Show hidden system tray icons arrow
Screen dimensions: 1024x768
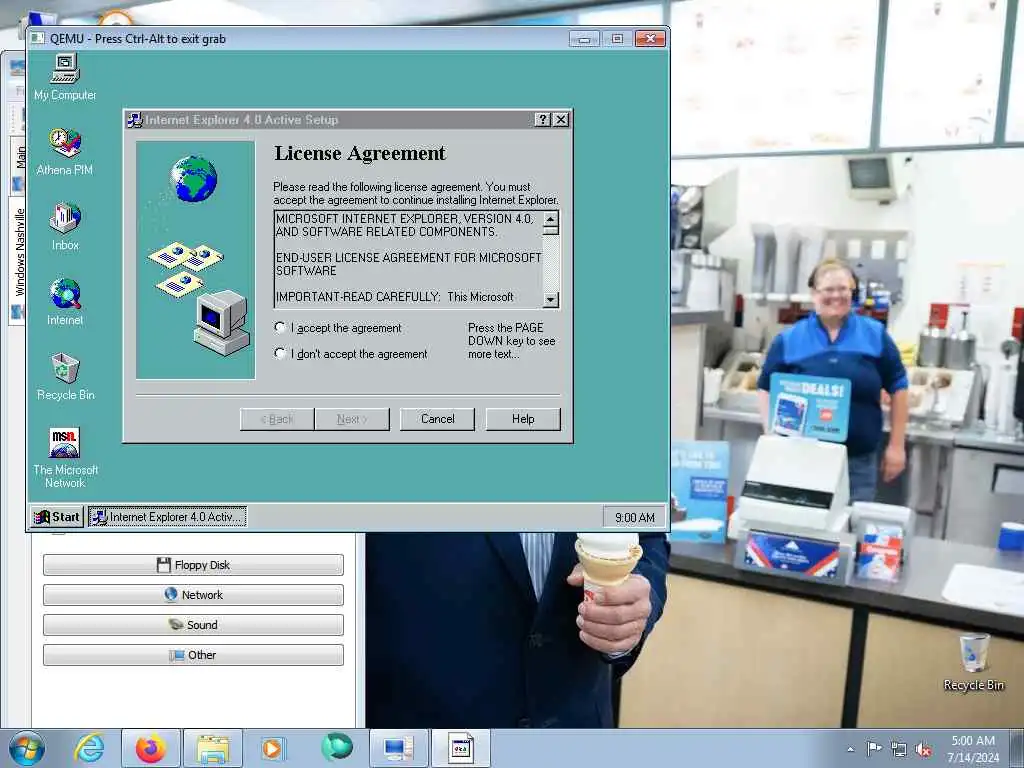tap(850, 749)
